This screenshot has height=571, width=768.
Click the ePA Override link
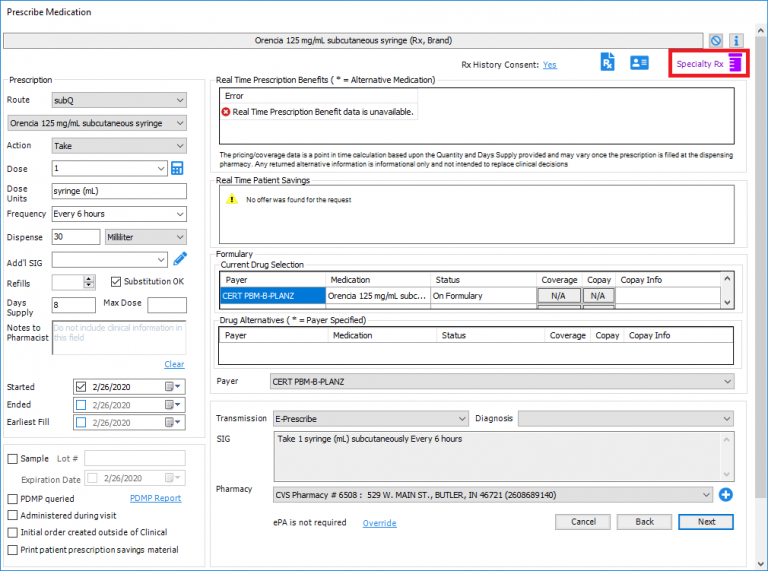click(x=379, y=523)
